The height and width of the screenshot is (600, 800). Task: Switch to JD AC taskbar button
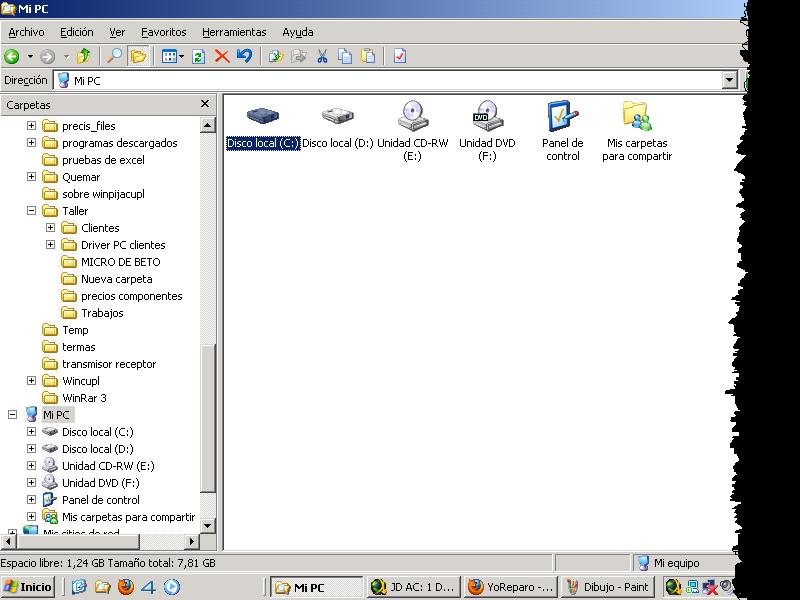tap(413, 587)
